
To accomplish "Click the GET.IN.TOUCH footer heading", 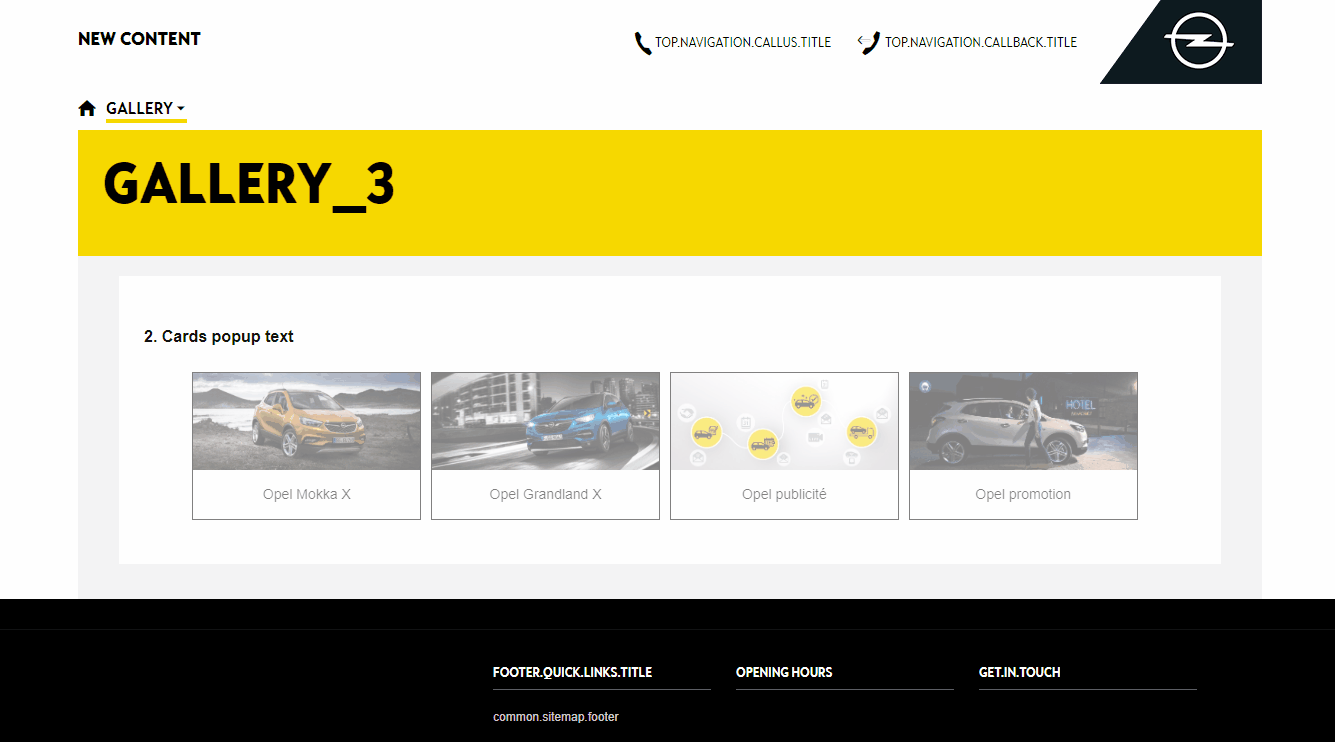I will (1019, 672).
